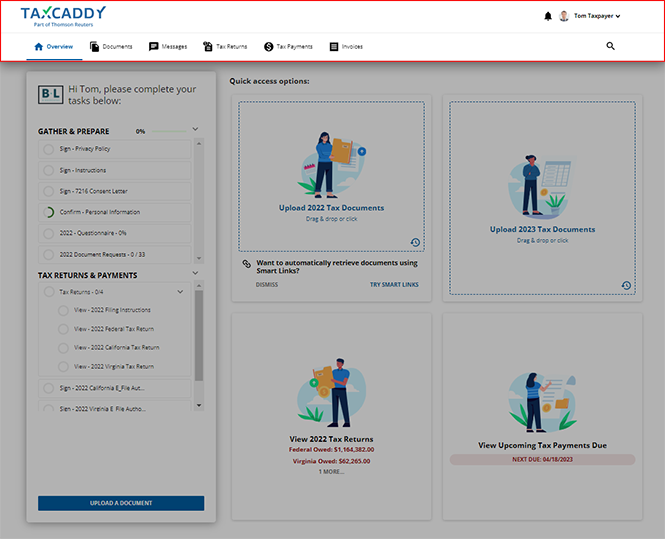Switch to the Documents tab
Viewport: 665px width, 539px height.
pos(110,46)
